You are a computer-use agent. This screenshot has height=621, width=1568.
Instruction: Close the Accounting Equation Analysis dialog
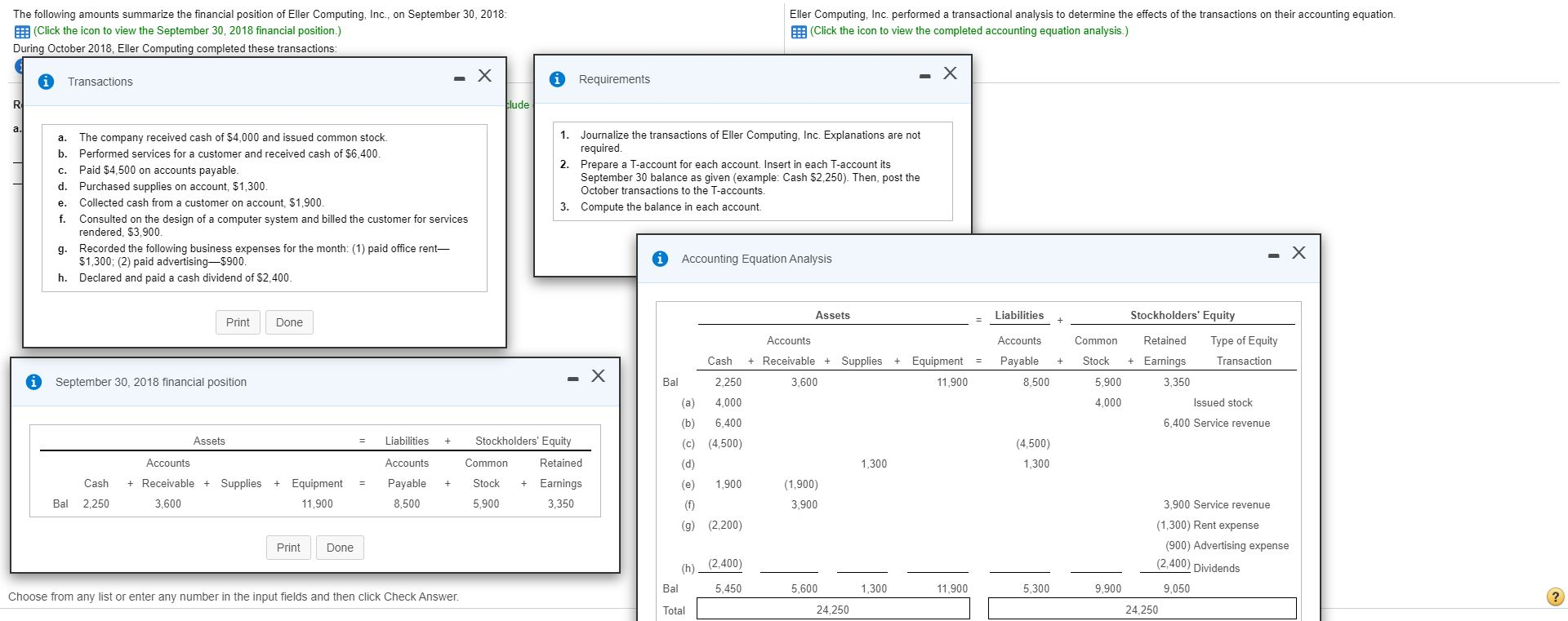(x=1298, y=253)
